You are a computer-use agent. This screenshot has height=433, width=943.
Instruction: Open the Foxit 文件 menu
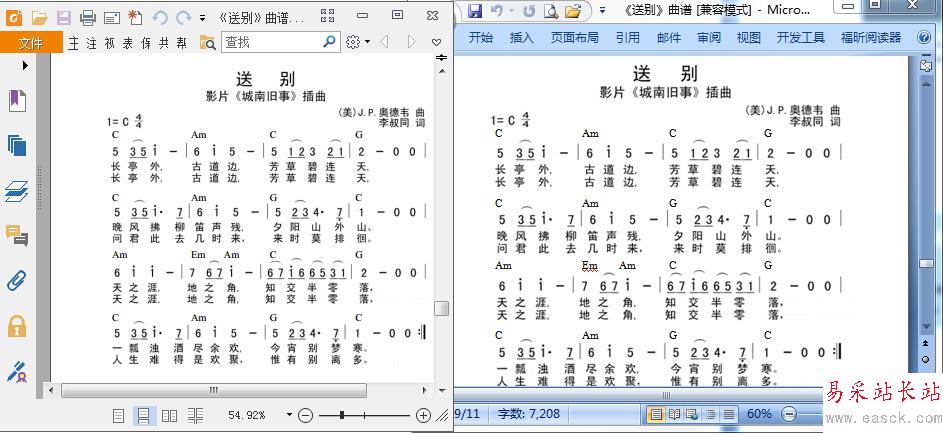(x=31, y=43)
